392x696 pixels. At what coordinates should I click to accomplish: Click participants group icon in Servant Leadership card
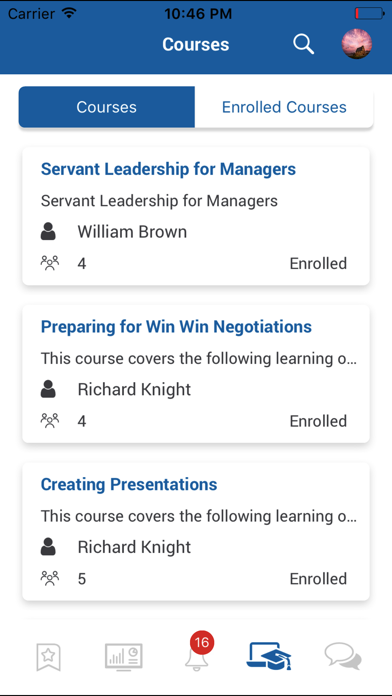[49, 263]
